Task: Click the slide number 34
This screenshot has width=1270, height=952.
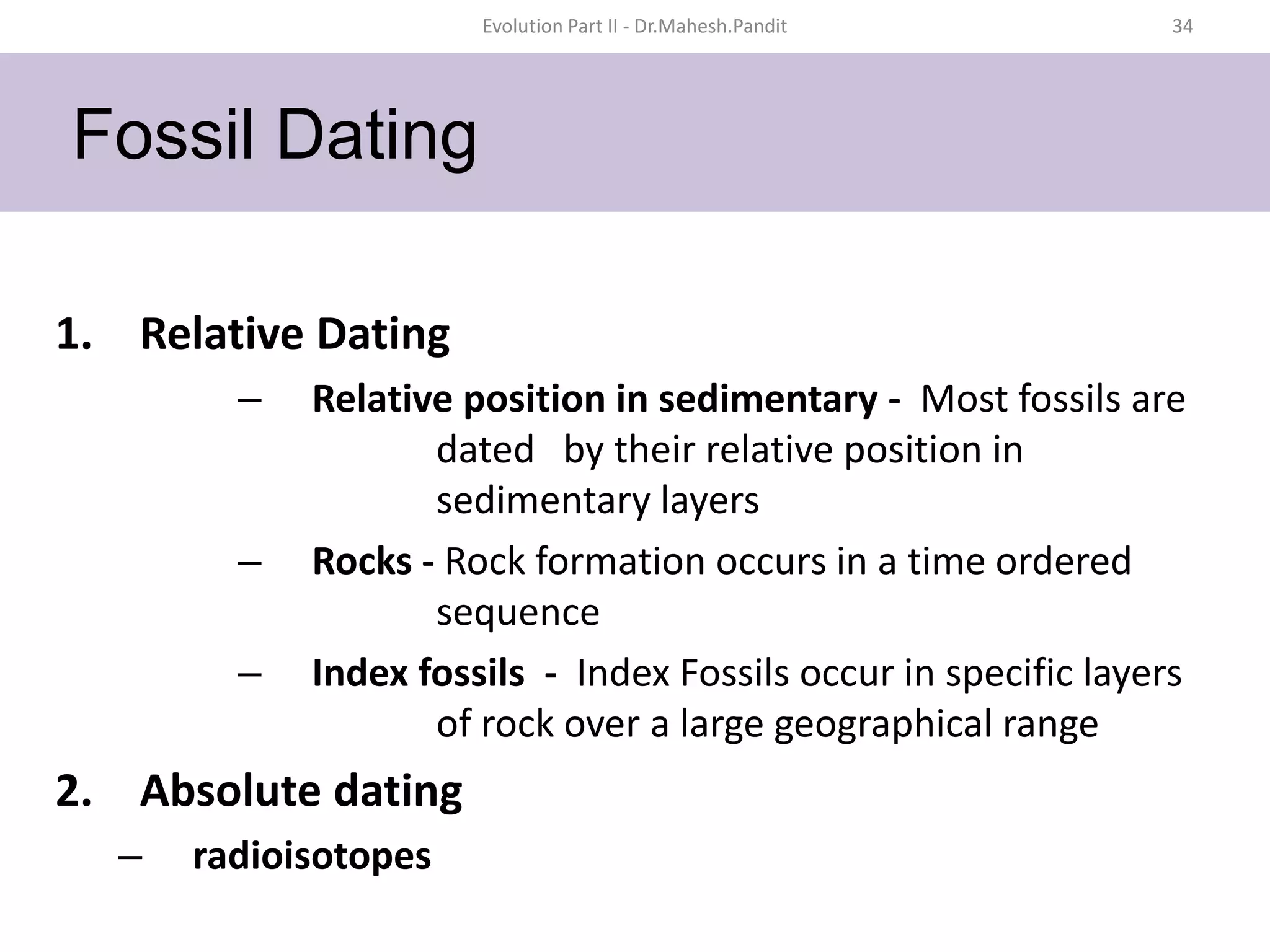Action: click(1182, 26)
